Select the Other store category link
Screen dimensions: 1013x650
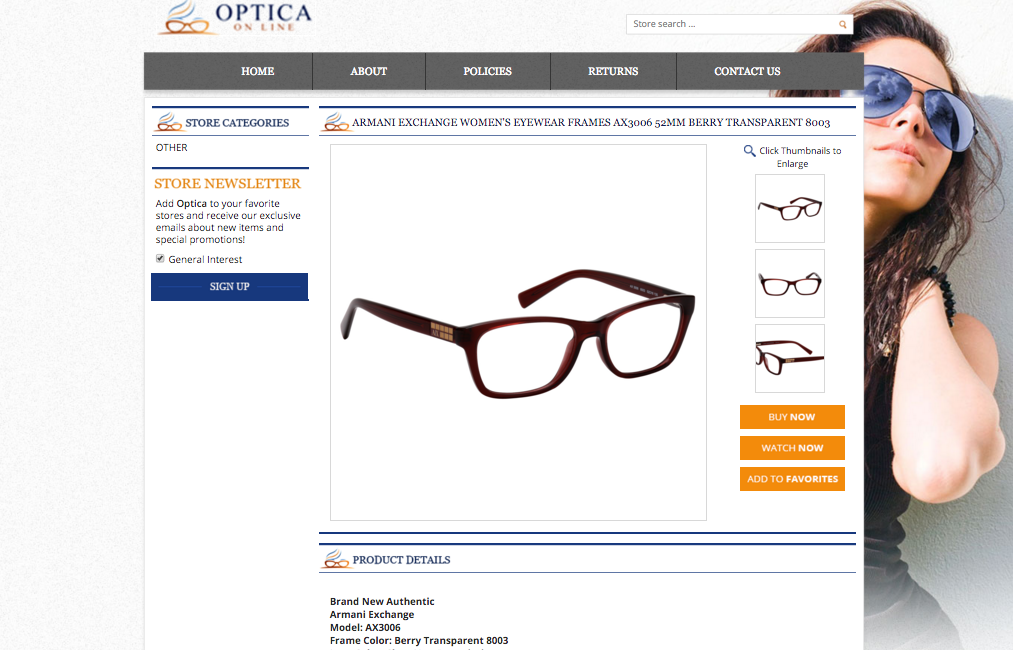(172, 147)
